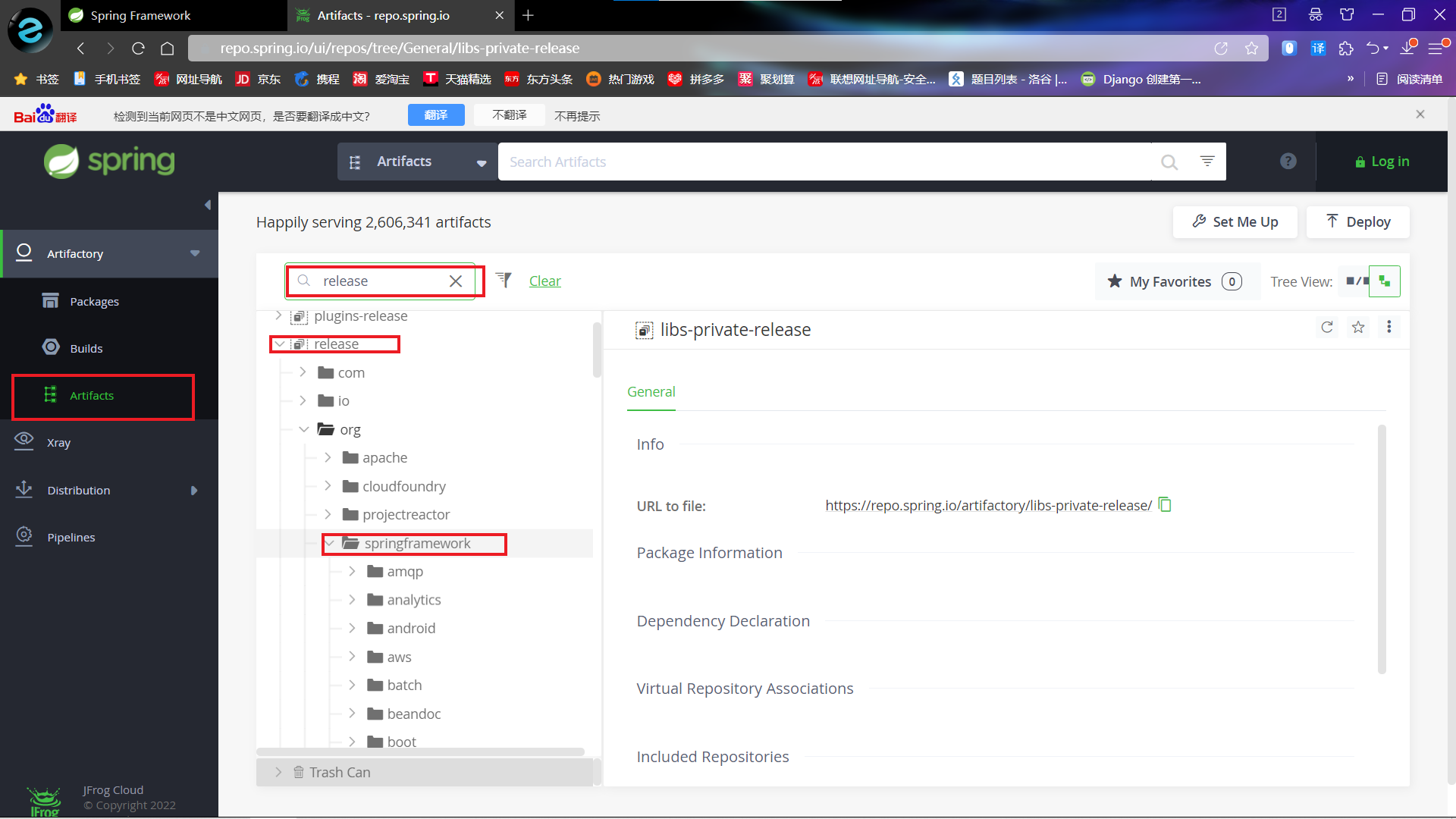Screen dimensions: 1456x819
Task: Open advanced search filter icon in top bar
Action: click(x=1207, y=161)
